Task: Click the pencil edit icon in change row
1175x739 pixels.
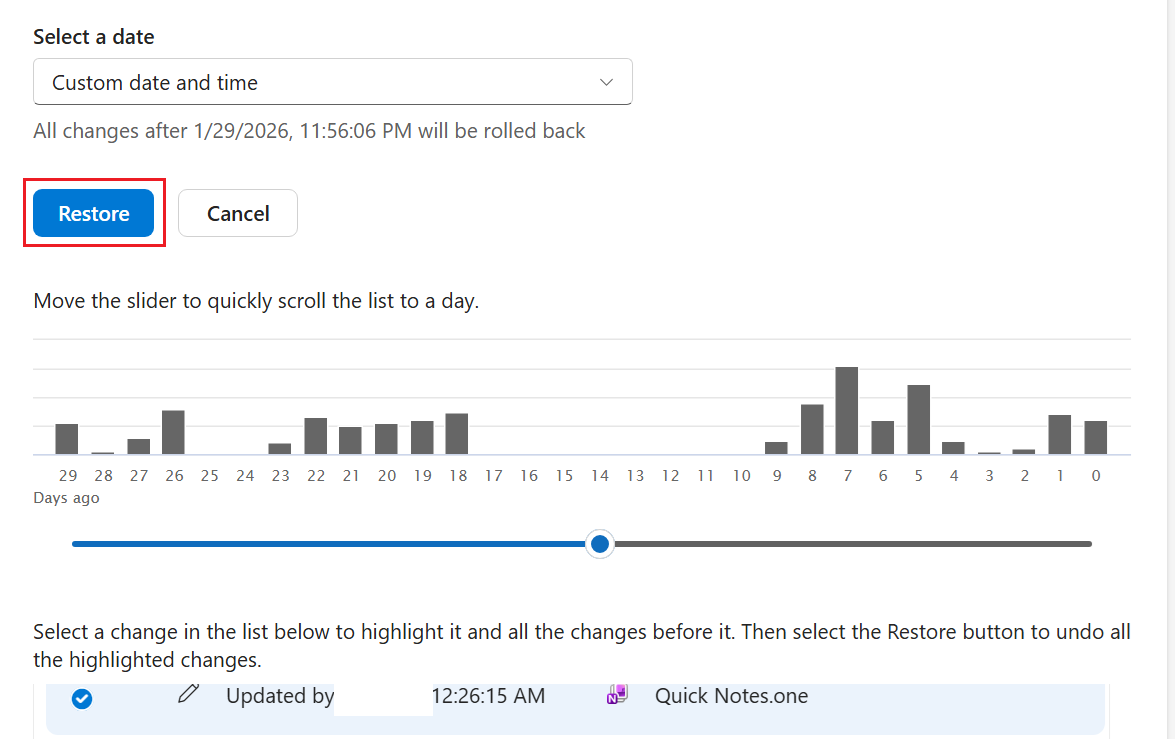Action: 189,694
